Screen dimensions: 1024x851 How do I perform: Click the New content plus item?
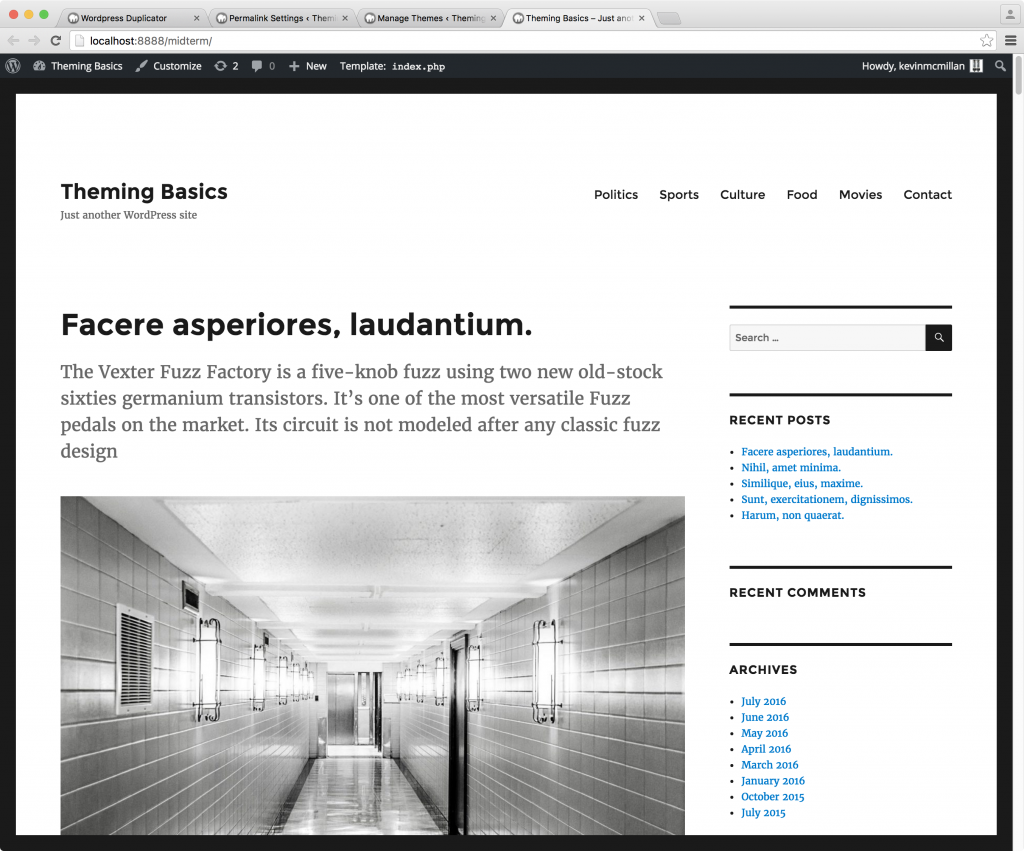308,66
